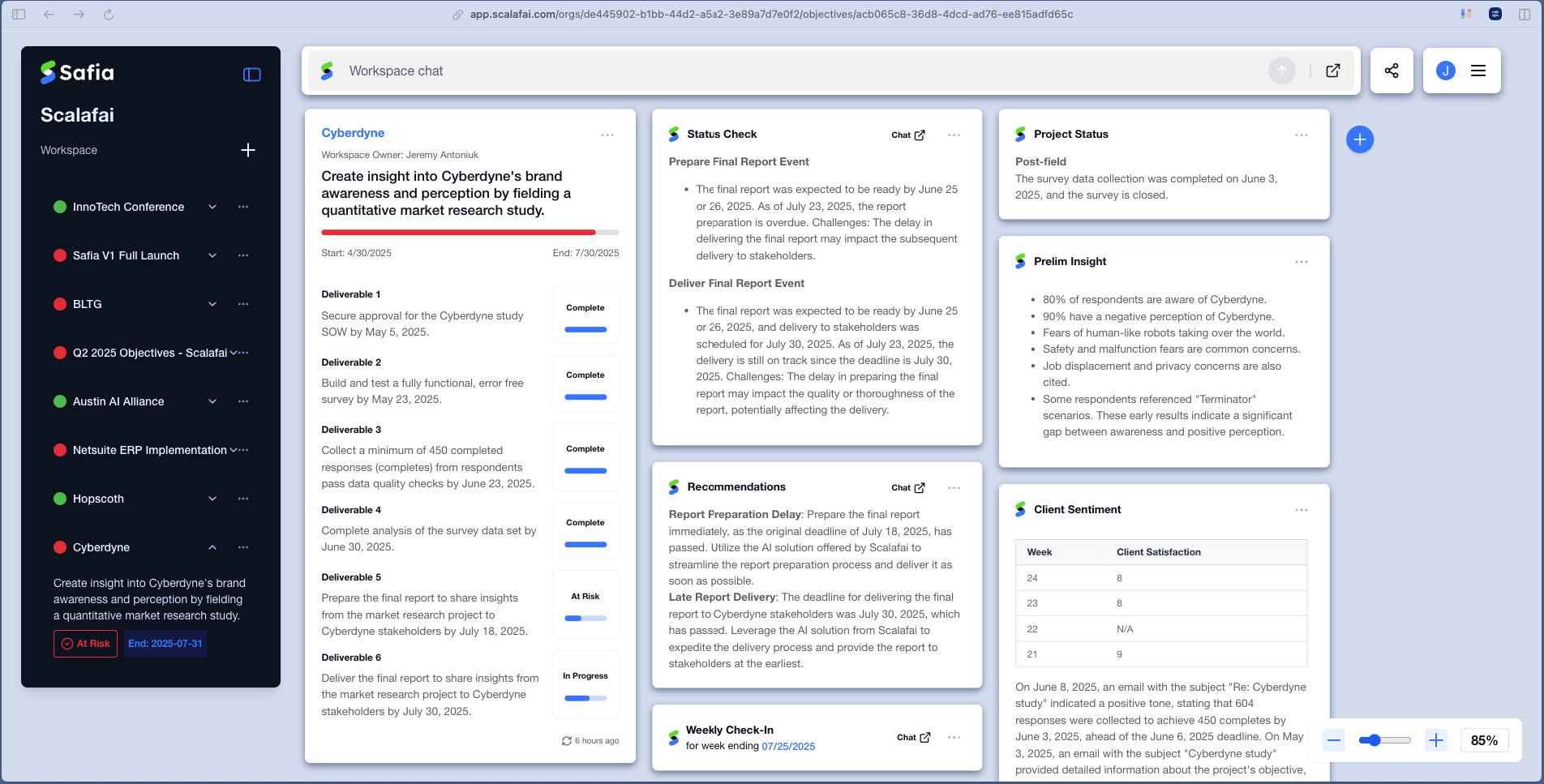
Task: Open options menu on Client Sentiment card
Action: tap(1302, 510)
